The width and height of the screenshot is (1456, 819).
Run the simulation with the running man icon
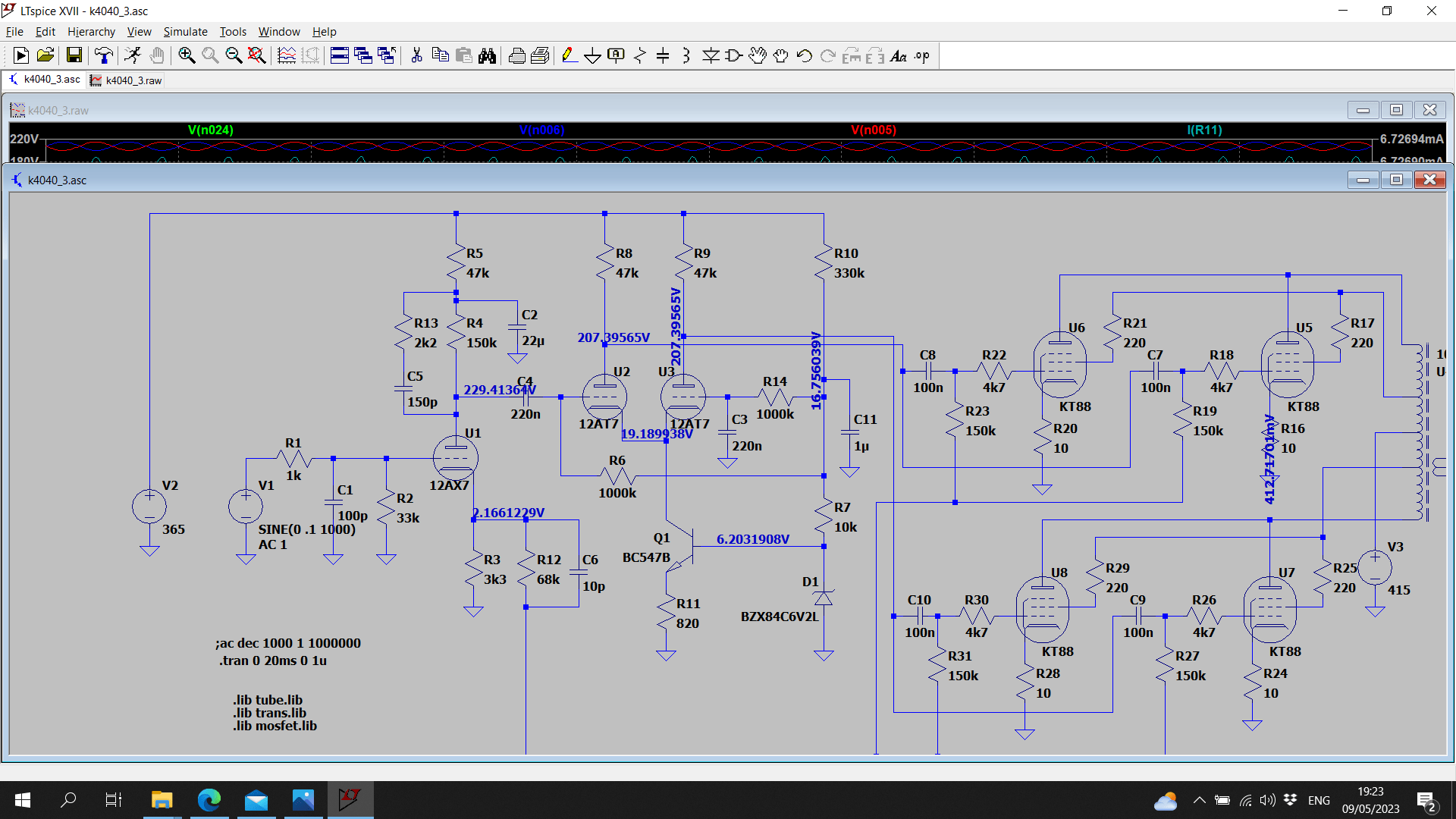(x=133, y=55)
